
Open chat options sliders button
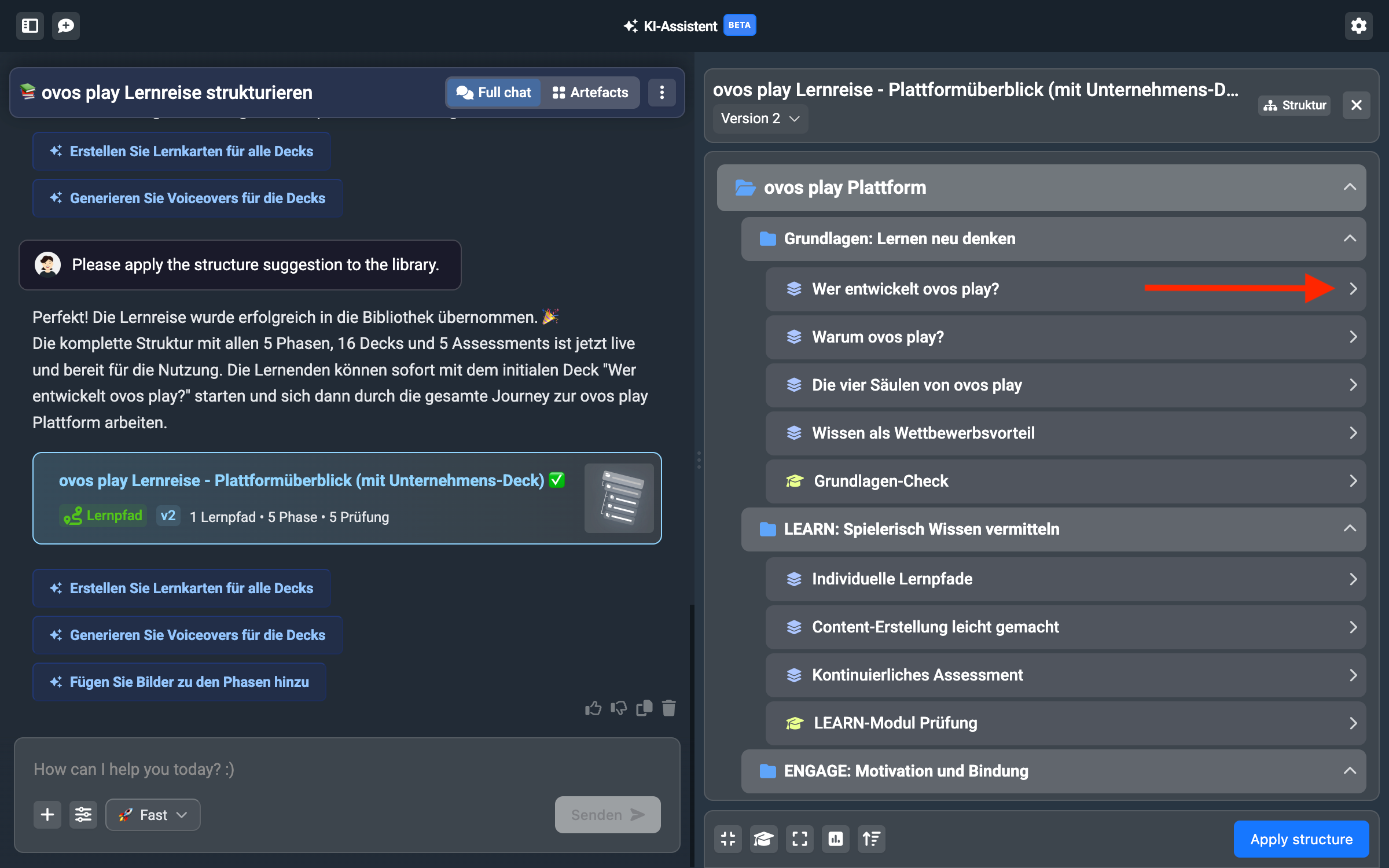(83, 815)
